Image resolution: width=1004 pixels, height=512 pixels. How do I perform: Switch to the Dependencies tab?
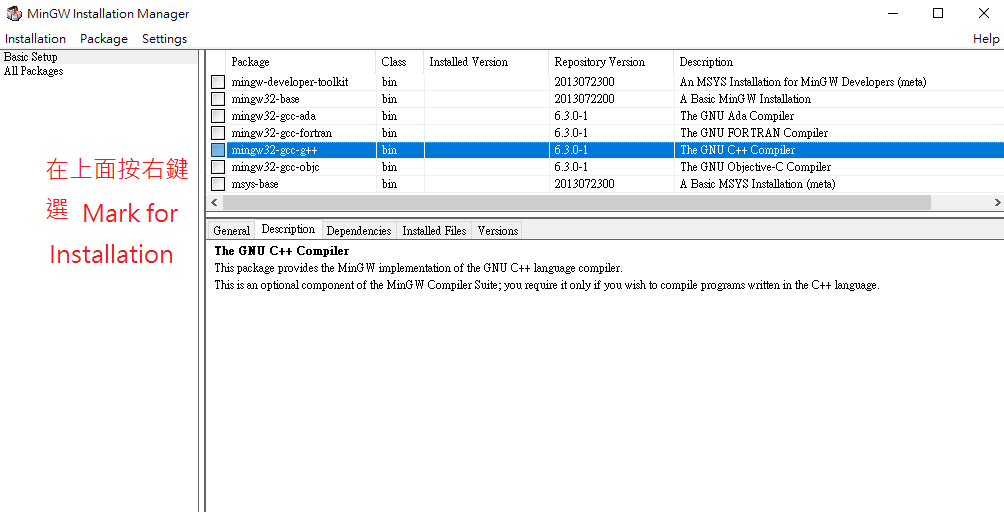[x=359, y=231]
